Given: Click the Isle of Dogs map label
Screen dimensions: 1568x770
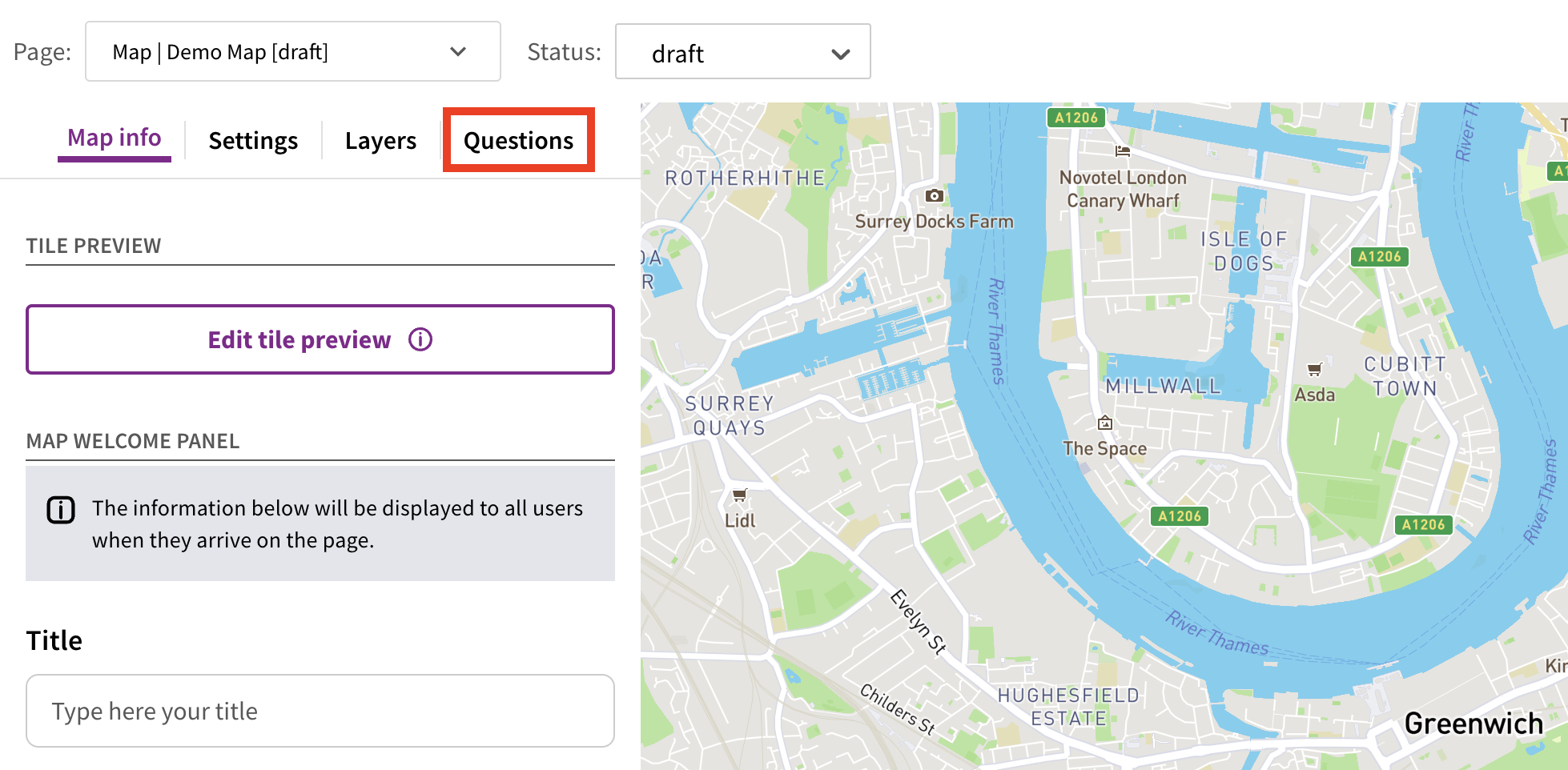Looking at the screenshot, I should click(1244, 251).
